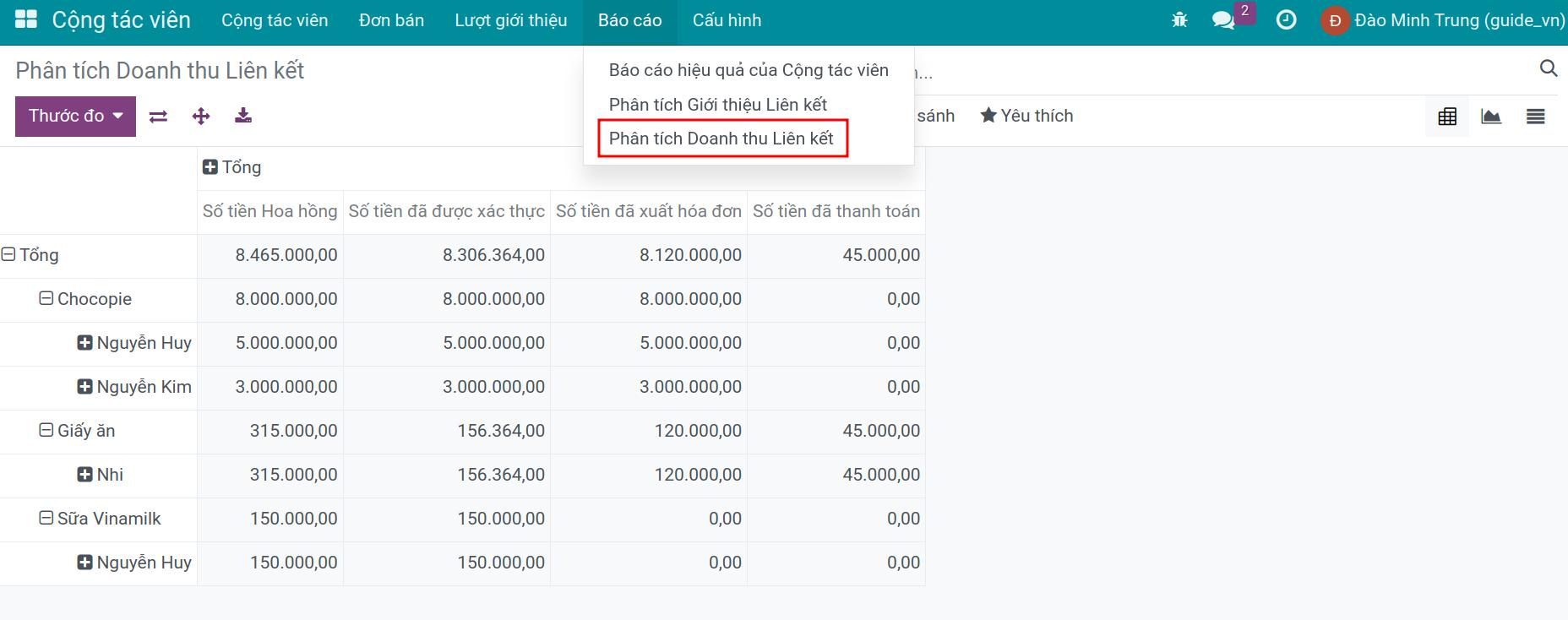Expand the Nguyễn Kim row

click(x=134, y=387)
